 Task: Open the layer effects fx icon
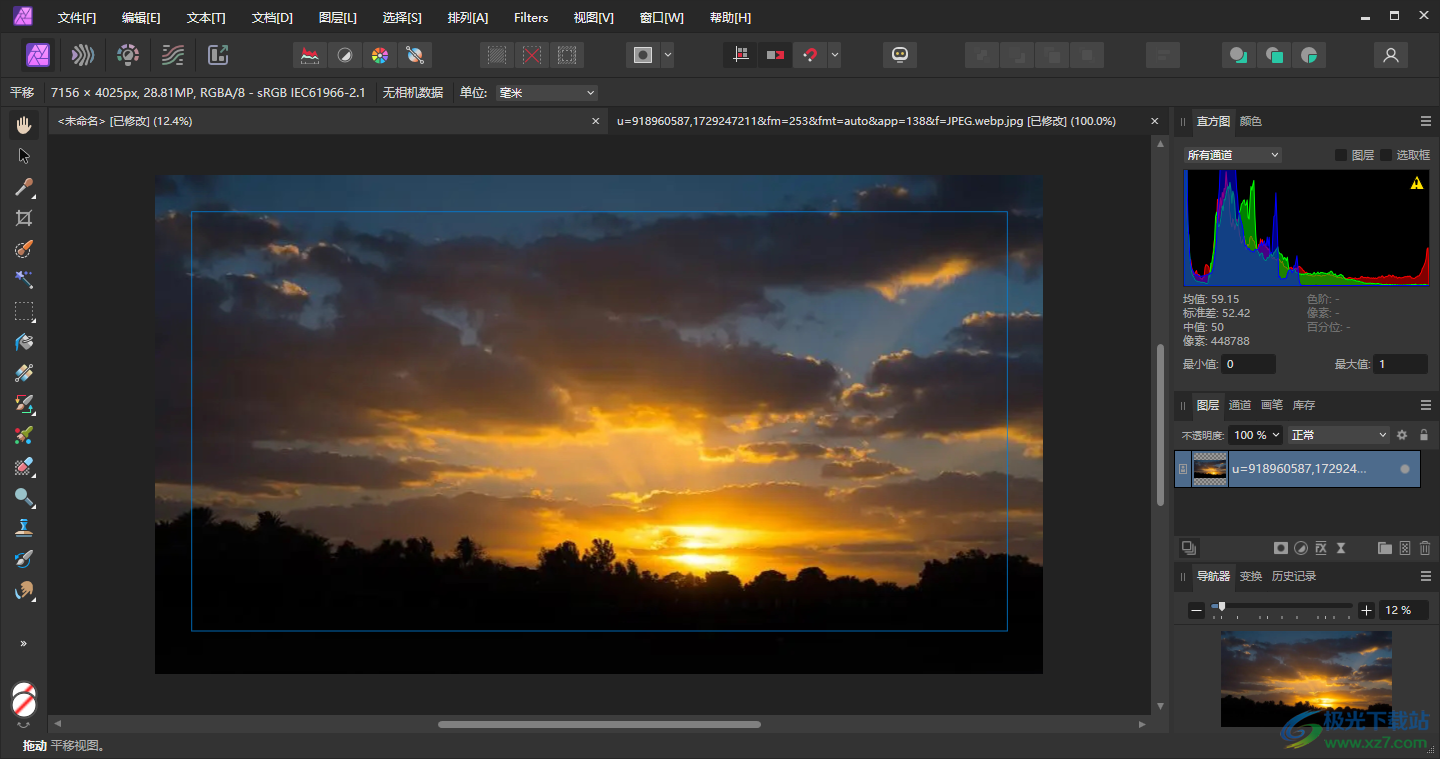coord(1320,548)
